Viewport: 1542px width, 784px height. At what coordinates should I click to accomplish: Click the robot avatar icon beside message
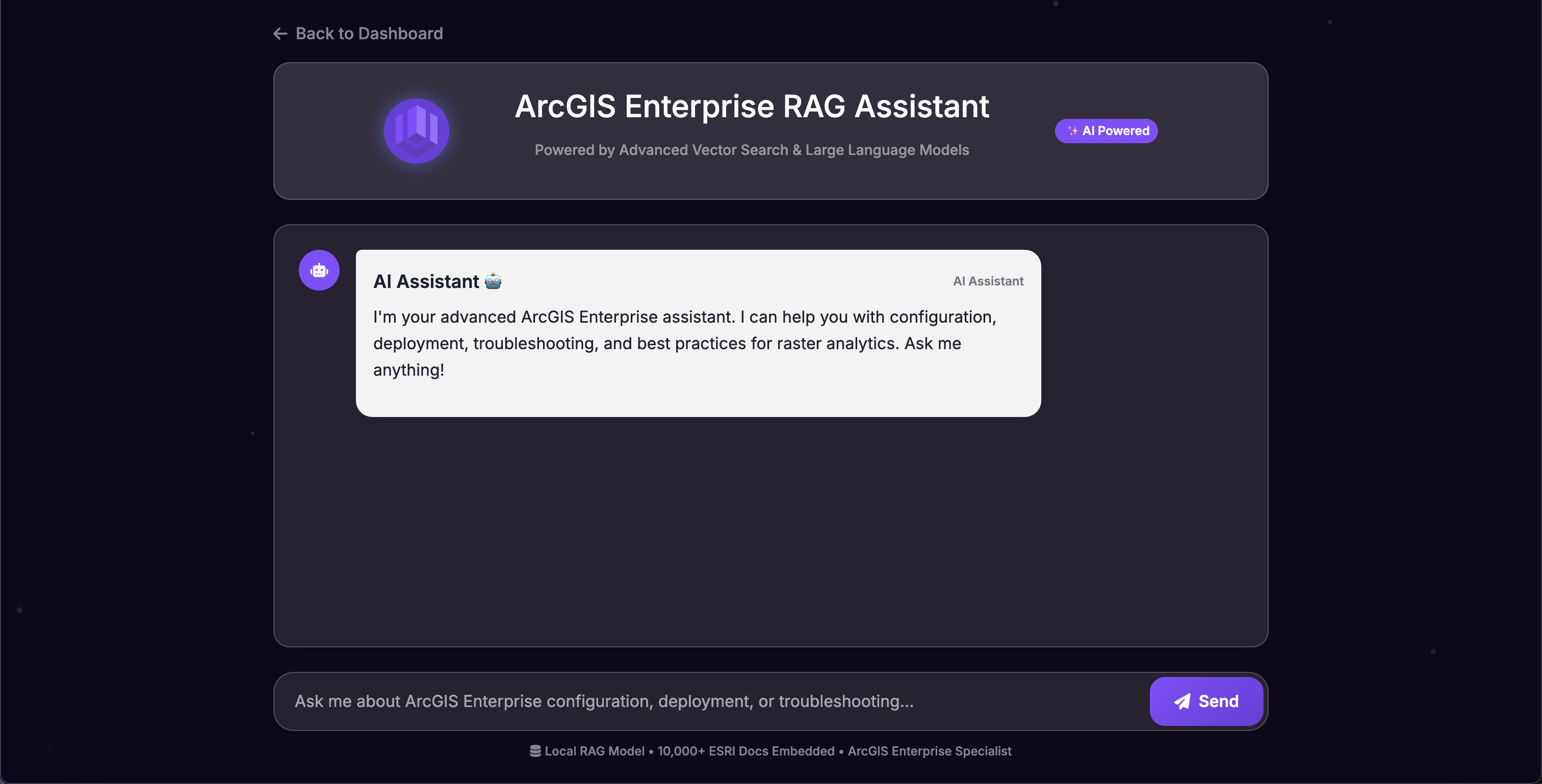point(319,271)
